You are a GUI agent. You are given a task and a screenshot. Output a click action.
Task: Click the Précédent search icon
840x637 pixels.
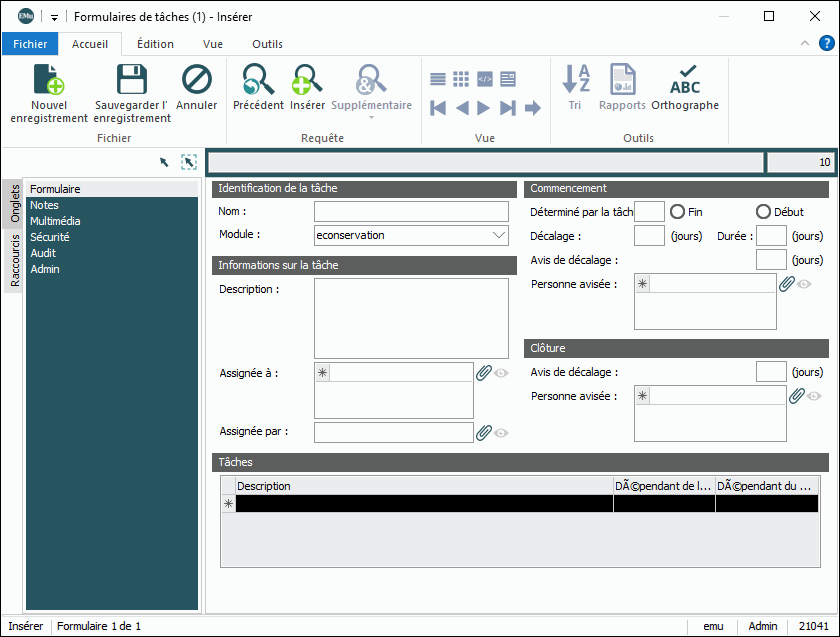[x=258, y=81]
